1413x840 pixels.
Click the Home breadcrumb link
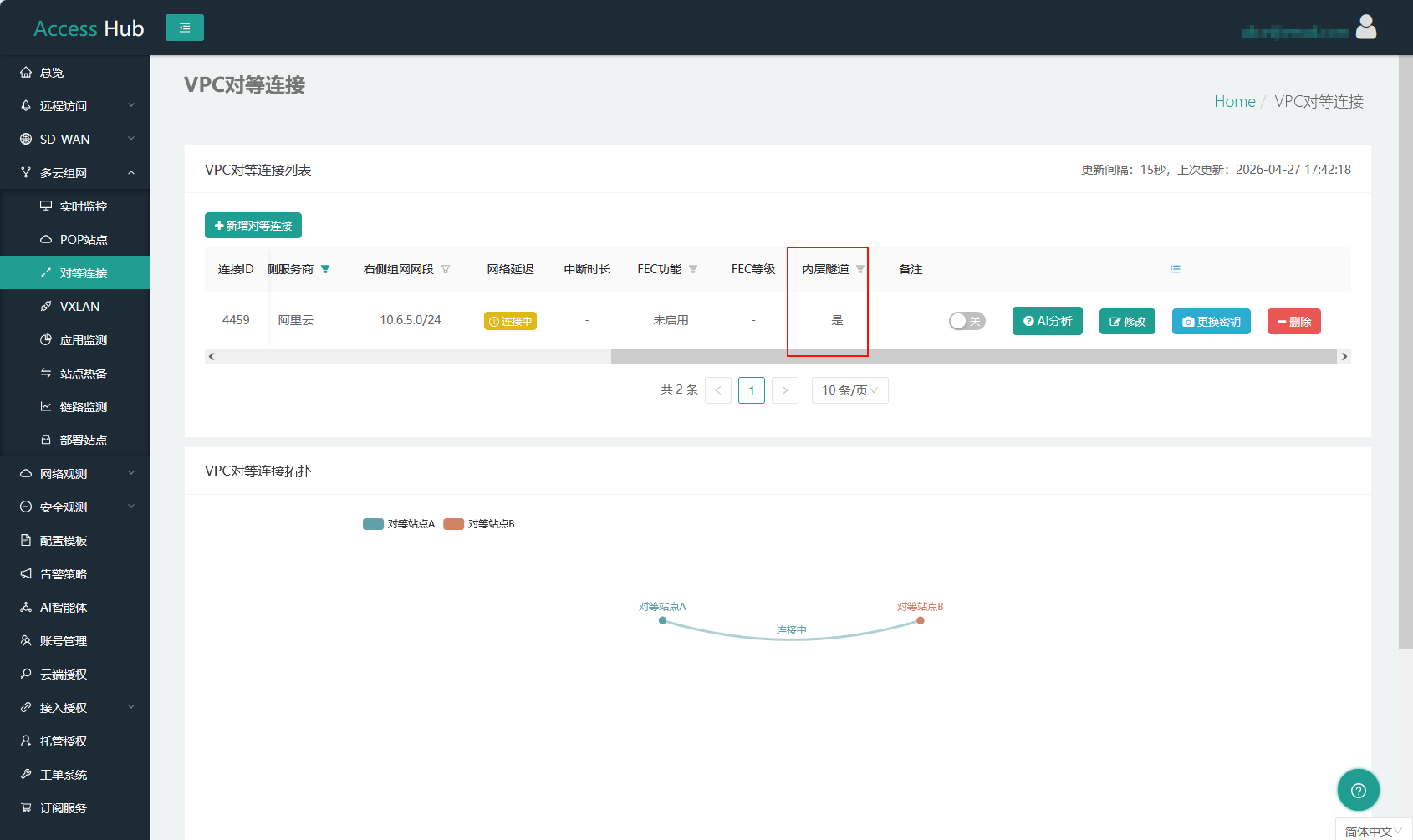[1234, 101]
